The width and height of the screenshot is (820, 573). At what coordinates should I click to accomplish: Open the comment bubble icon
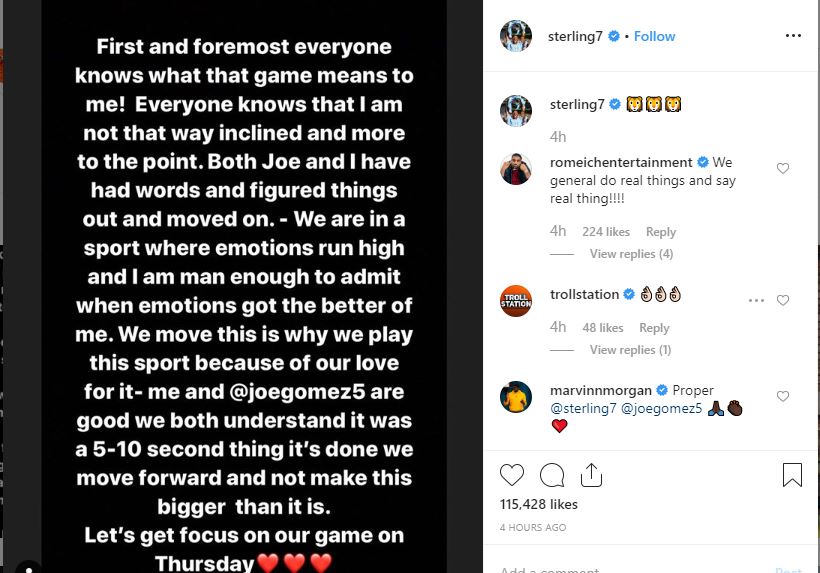tap(551, 475)
